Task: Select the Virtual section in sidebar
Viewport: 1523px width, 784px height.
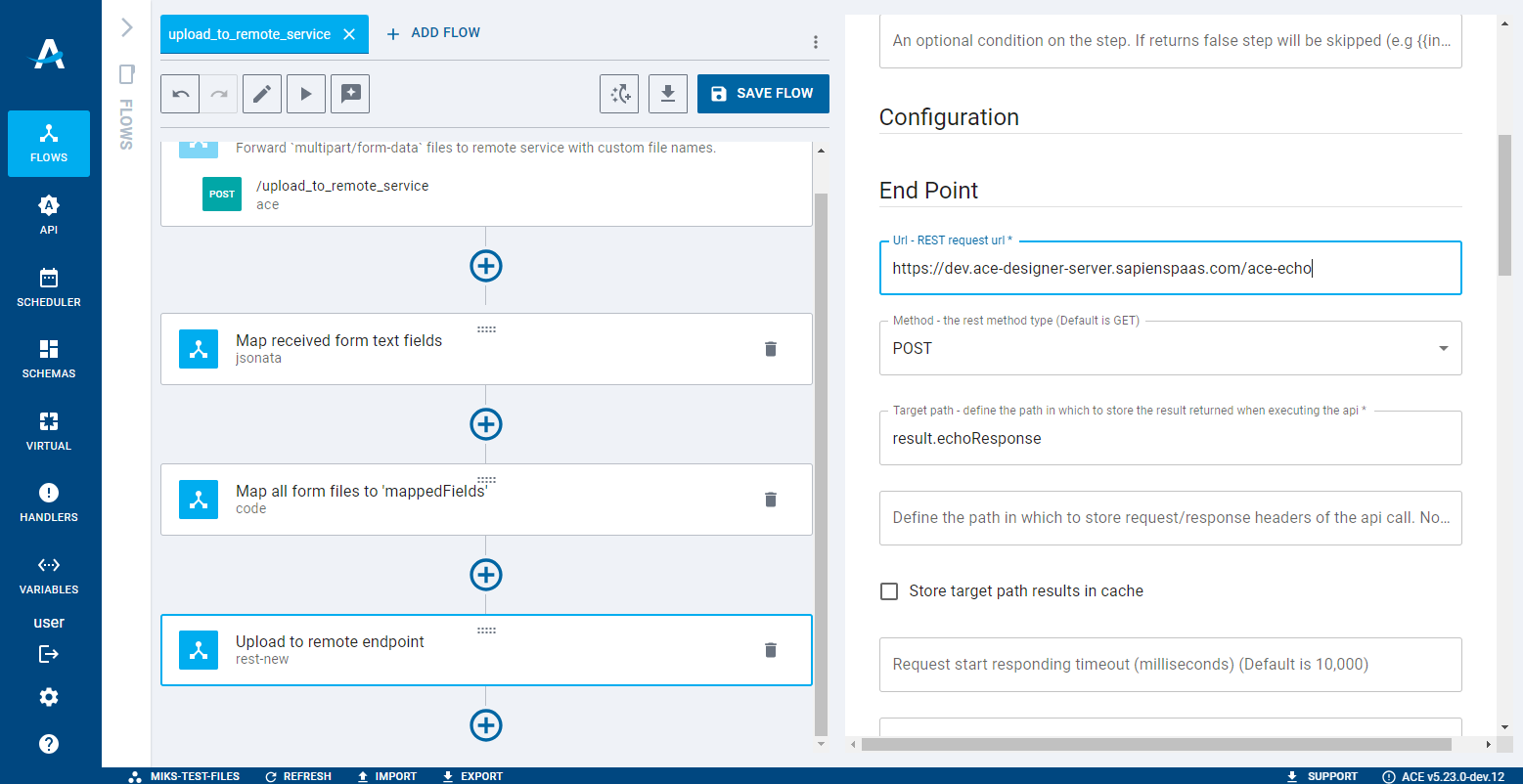Action: [x=48, y=430]
